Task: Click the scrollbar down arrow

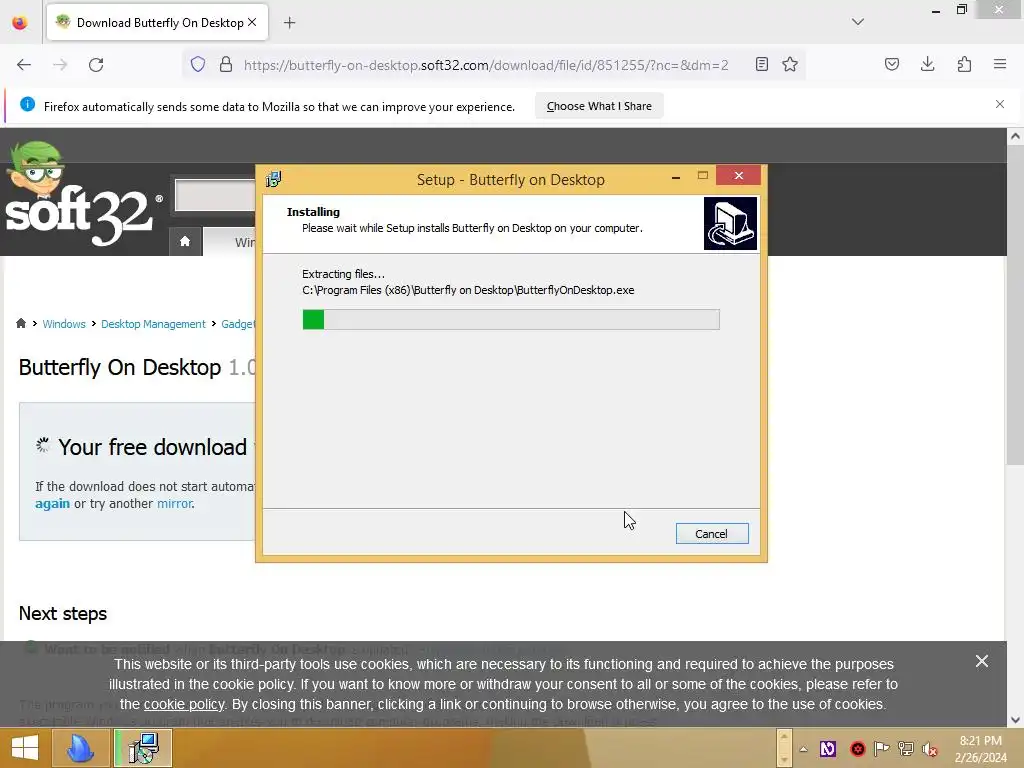Action: coord(1015,720)
